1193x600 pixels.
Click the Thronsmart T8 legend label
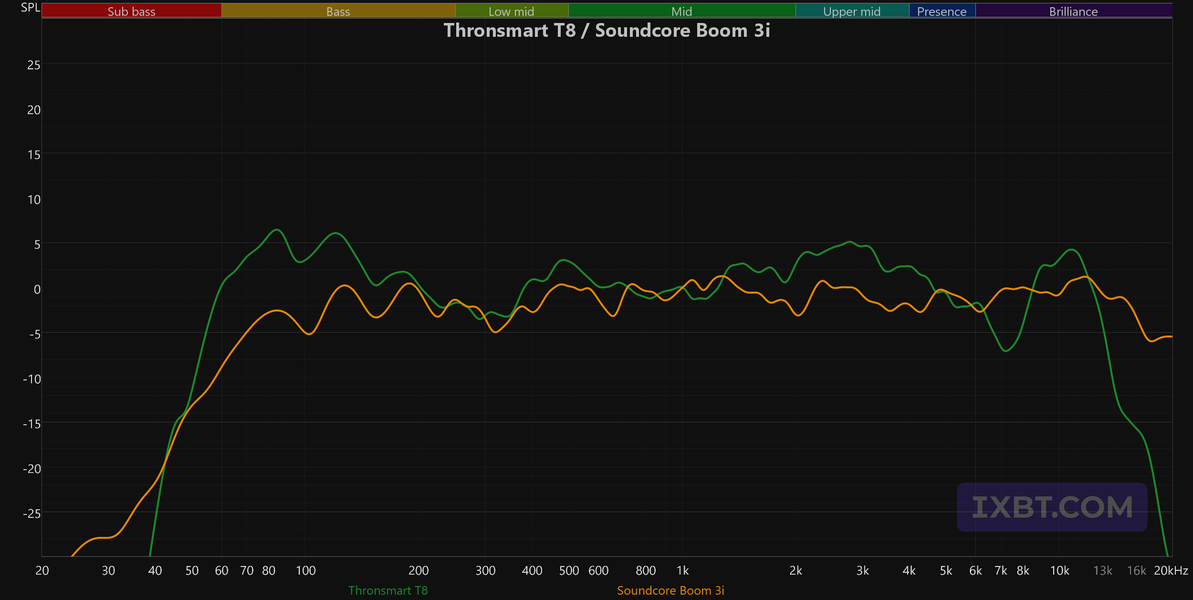coord(389,590)
